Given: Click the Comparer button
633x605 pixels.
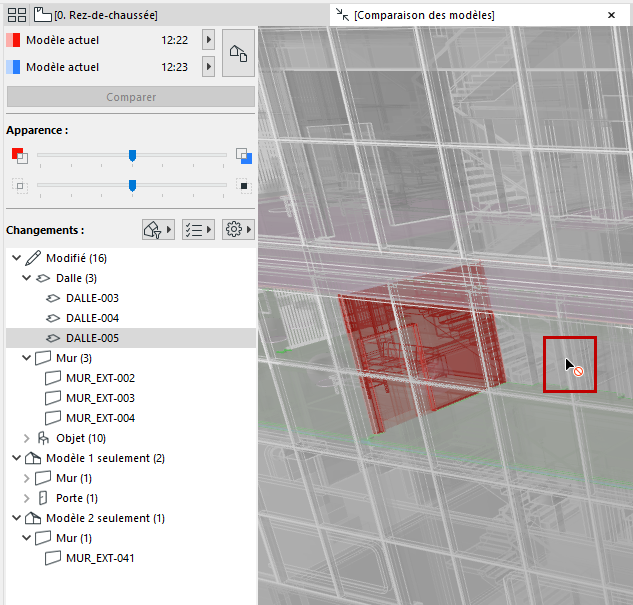Looking at the screenshot, I should pos(131,97).
